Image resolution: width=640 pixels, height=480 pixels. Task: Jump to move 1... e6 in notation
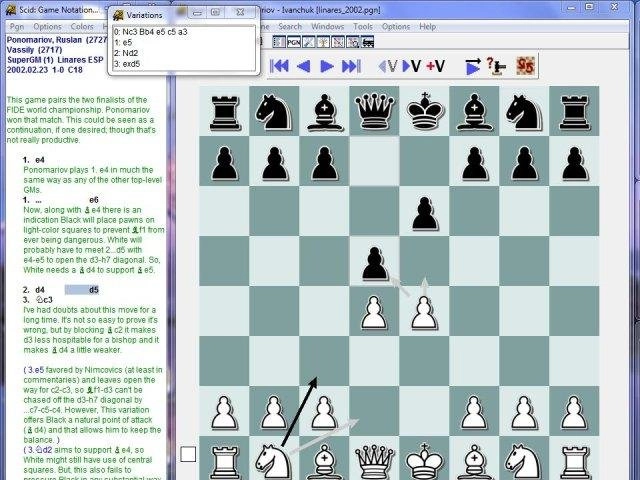(x=94, y=200)
